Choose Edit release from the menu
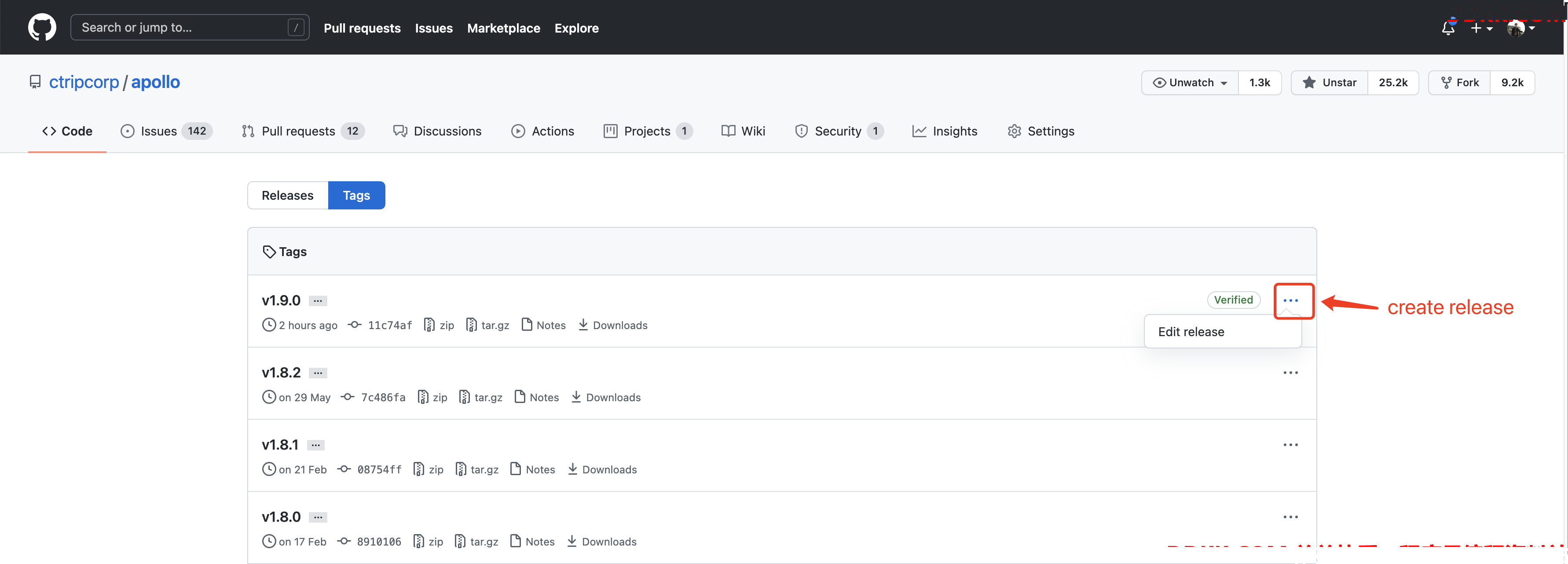Screen dimensions: 1568x564 1222,332
